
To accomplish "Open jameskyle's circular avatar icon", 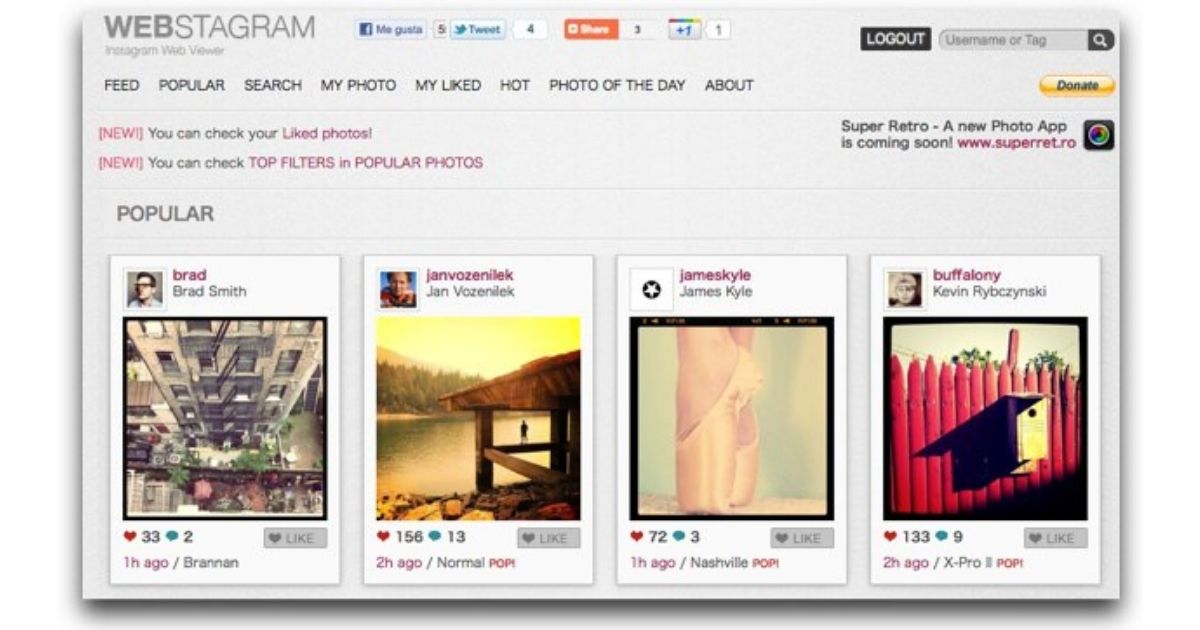I will coord(651,289).
